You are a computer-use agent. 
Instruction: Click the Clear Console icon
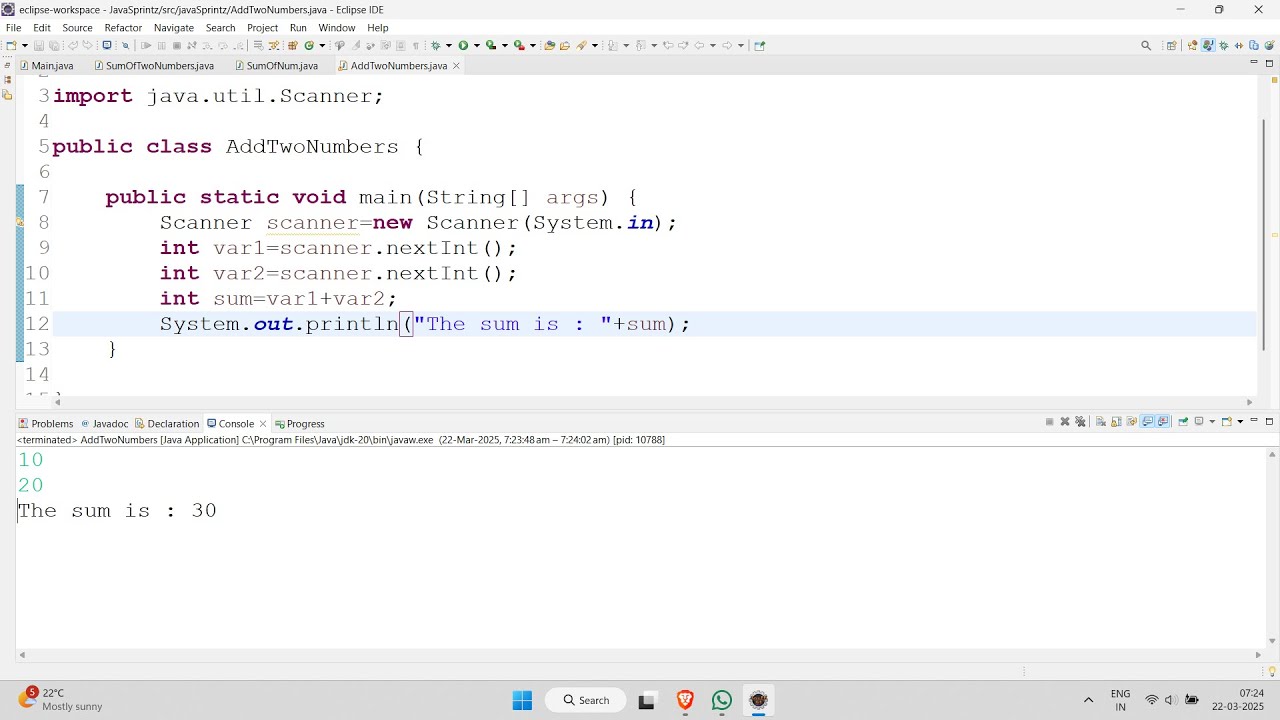(1100, 422)
